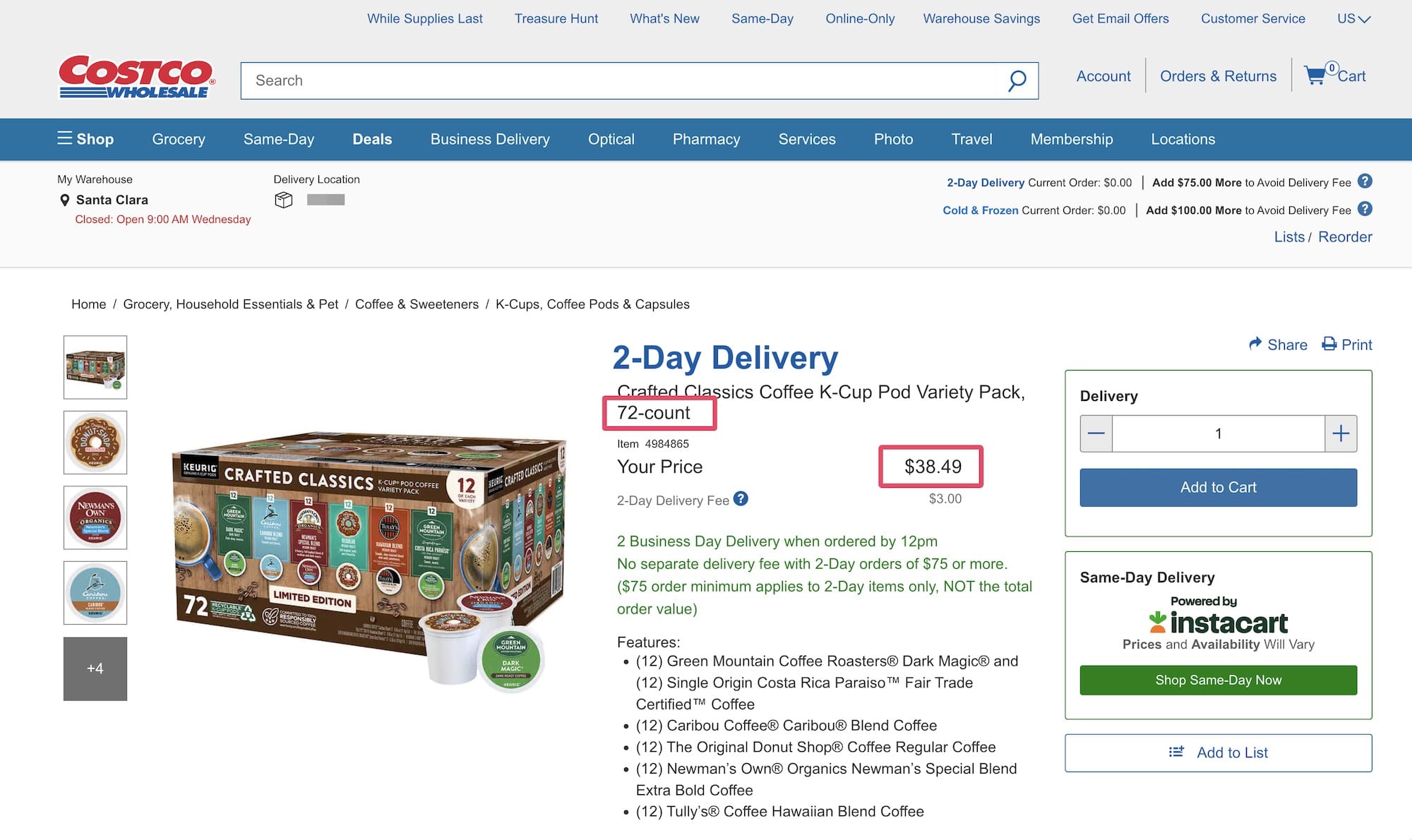Open the Deals menu item
The image size is (1412, 840).
point(372,139)
